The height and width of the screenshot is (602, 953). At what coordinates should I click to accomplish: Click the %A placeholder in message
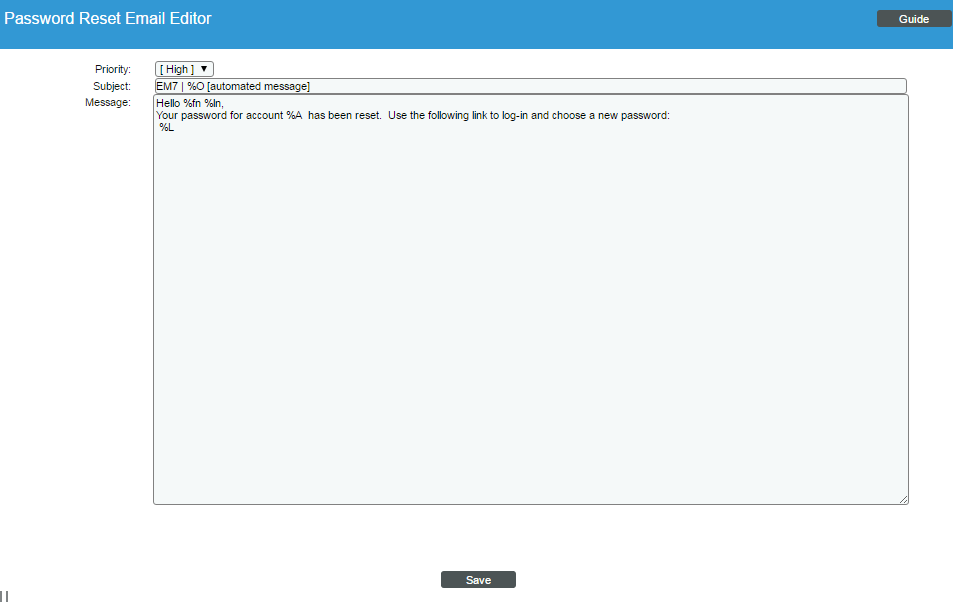click(294, 116)
